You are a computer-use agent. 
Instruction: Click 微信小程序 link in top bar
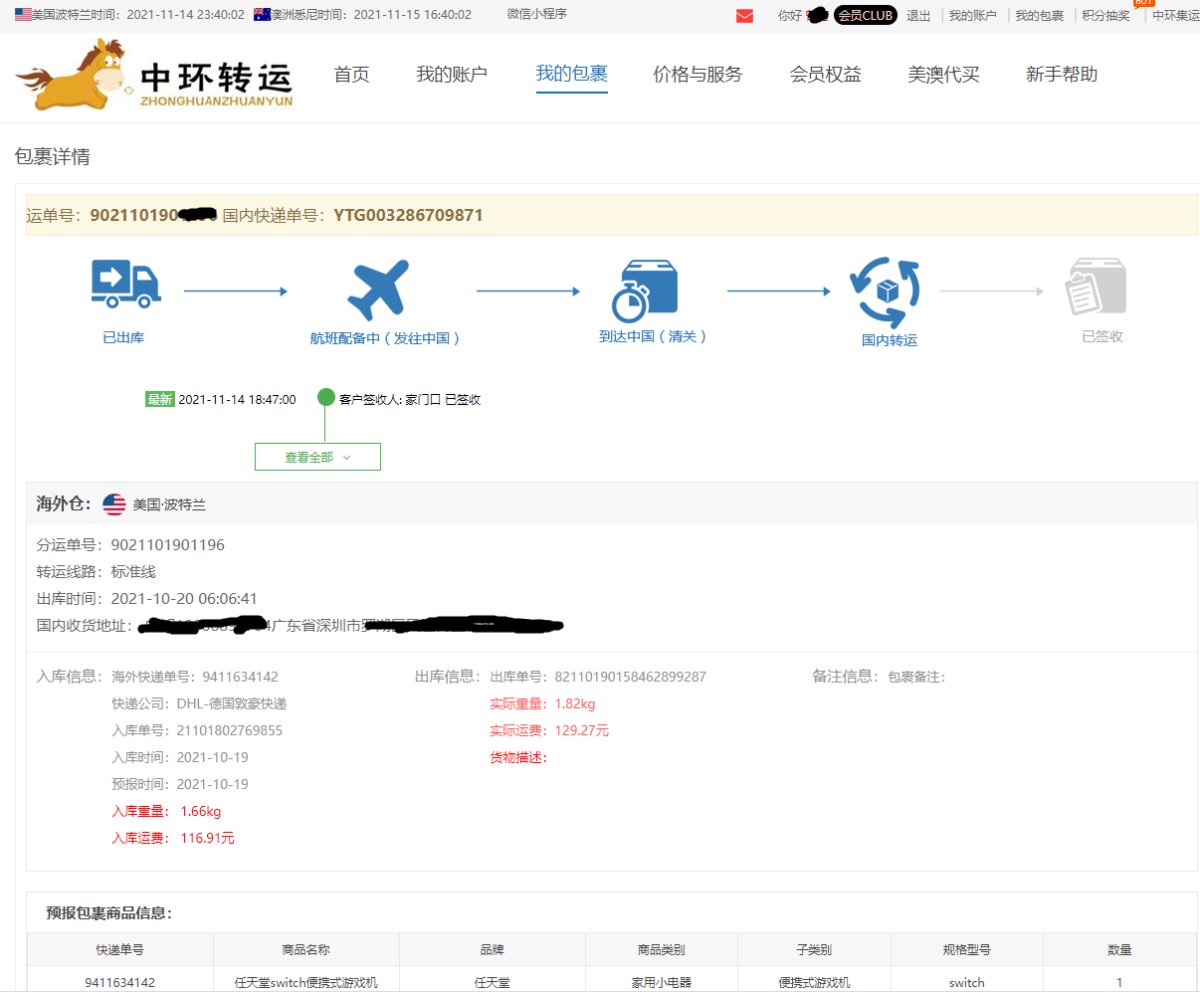537,14
